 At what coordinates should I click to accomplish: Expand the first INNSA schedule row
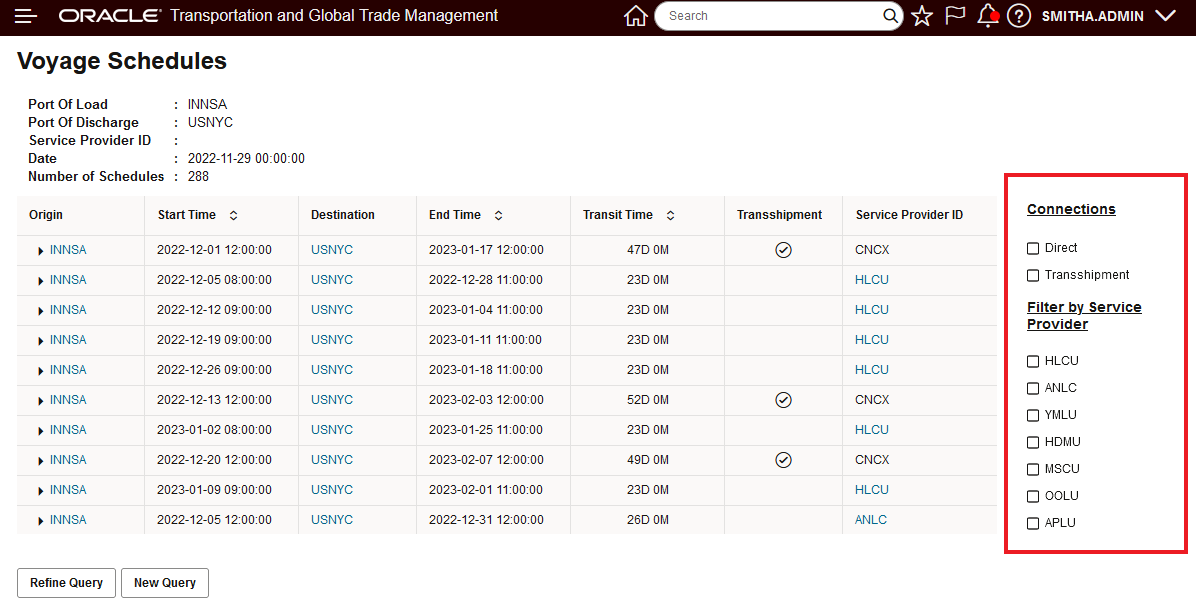41,251
